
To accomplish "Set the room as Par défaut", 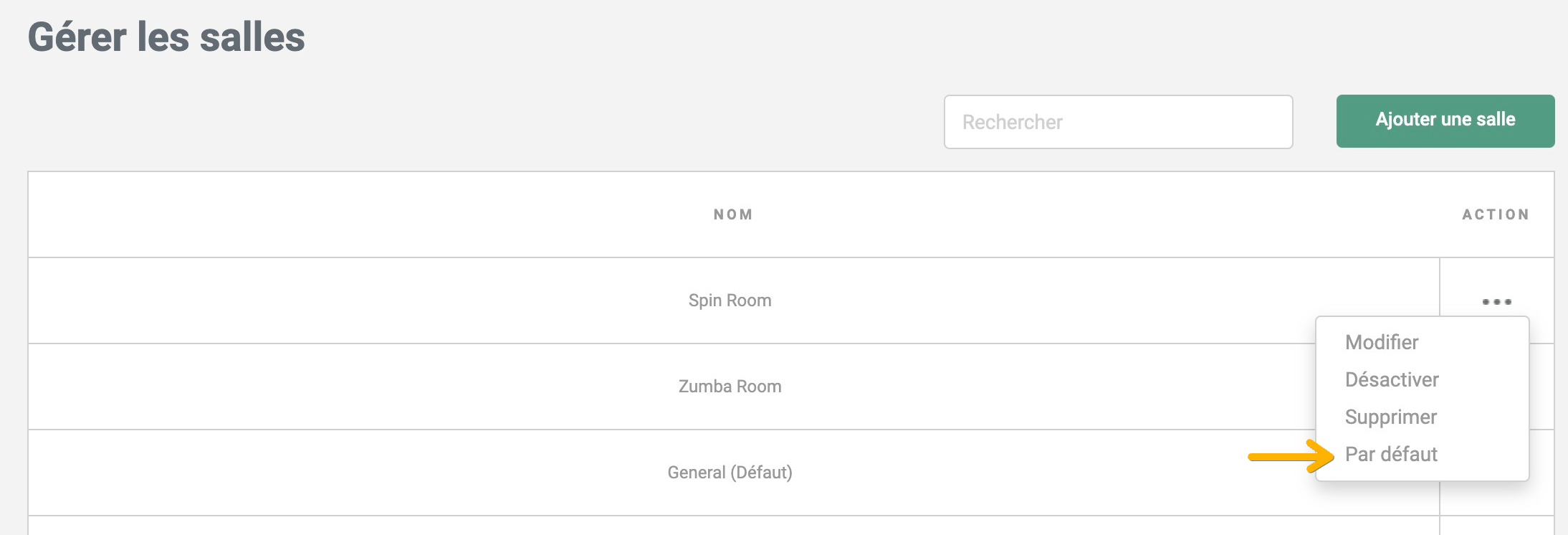I will (x=1391, y=454).
